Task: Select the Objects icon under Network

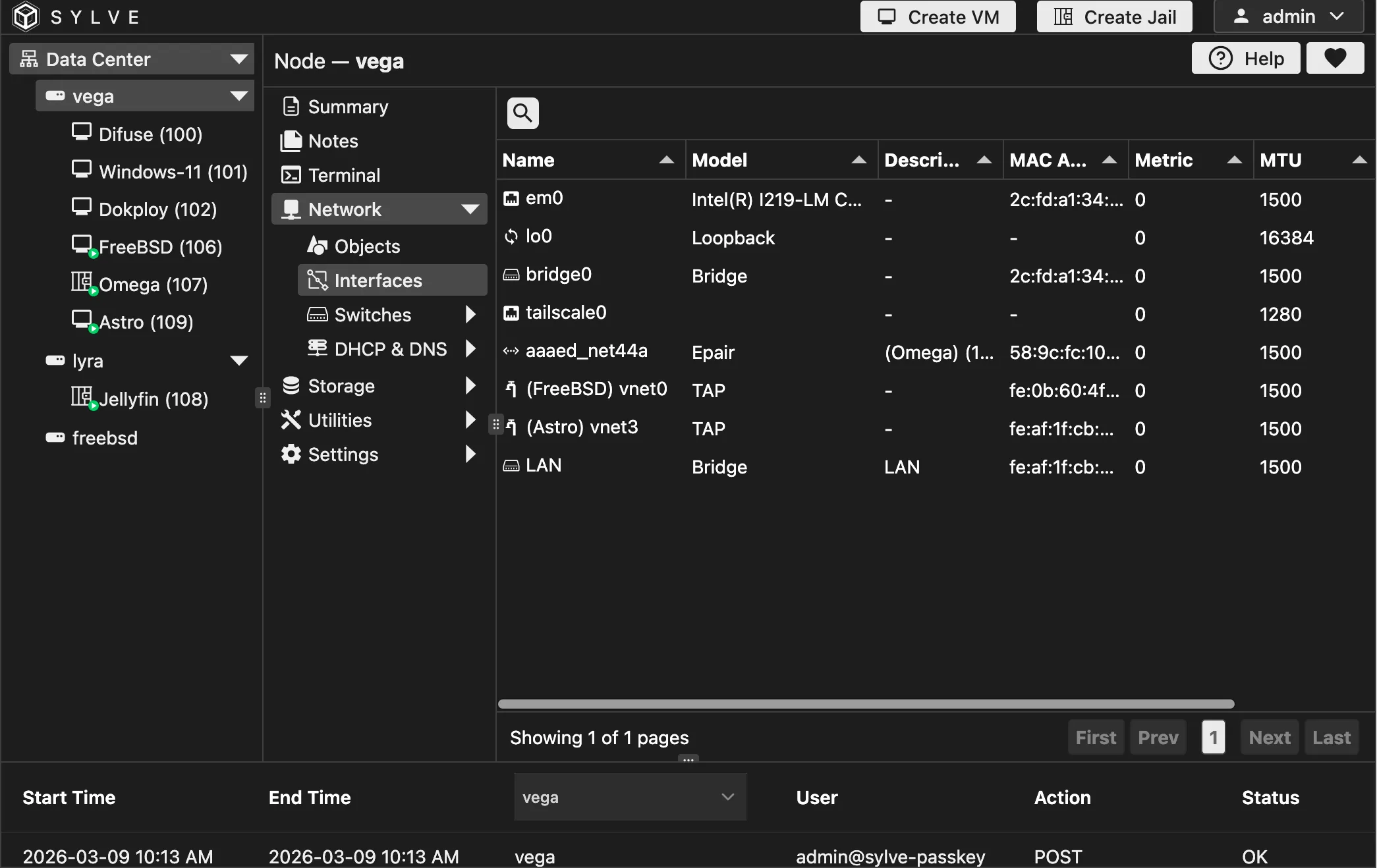Action: pos(317,245)
